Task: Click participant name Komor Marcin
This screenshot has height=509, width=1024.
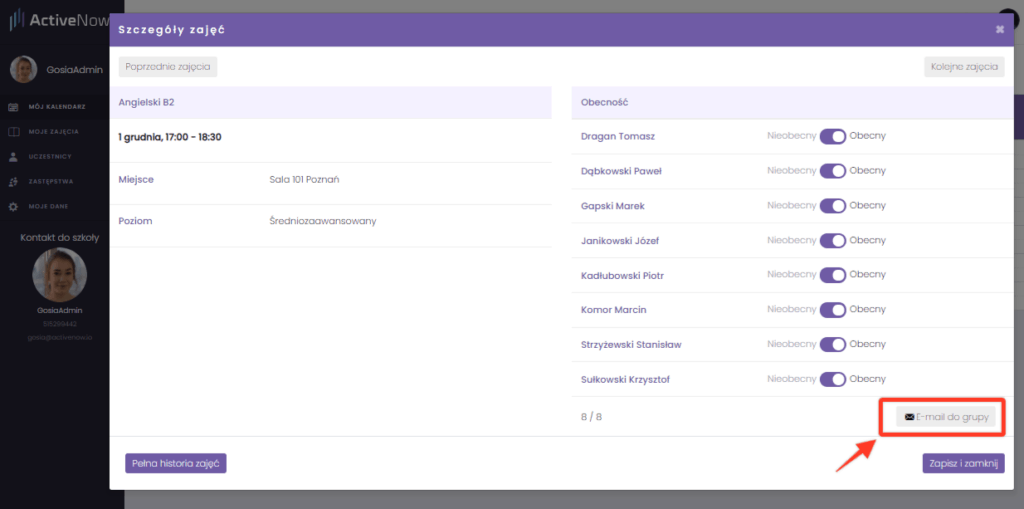Action: click(613, 310)
